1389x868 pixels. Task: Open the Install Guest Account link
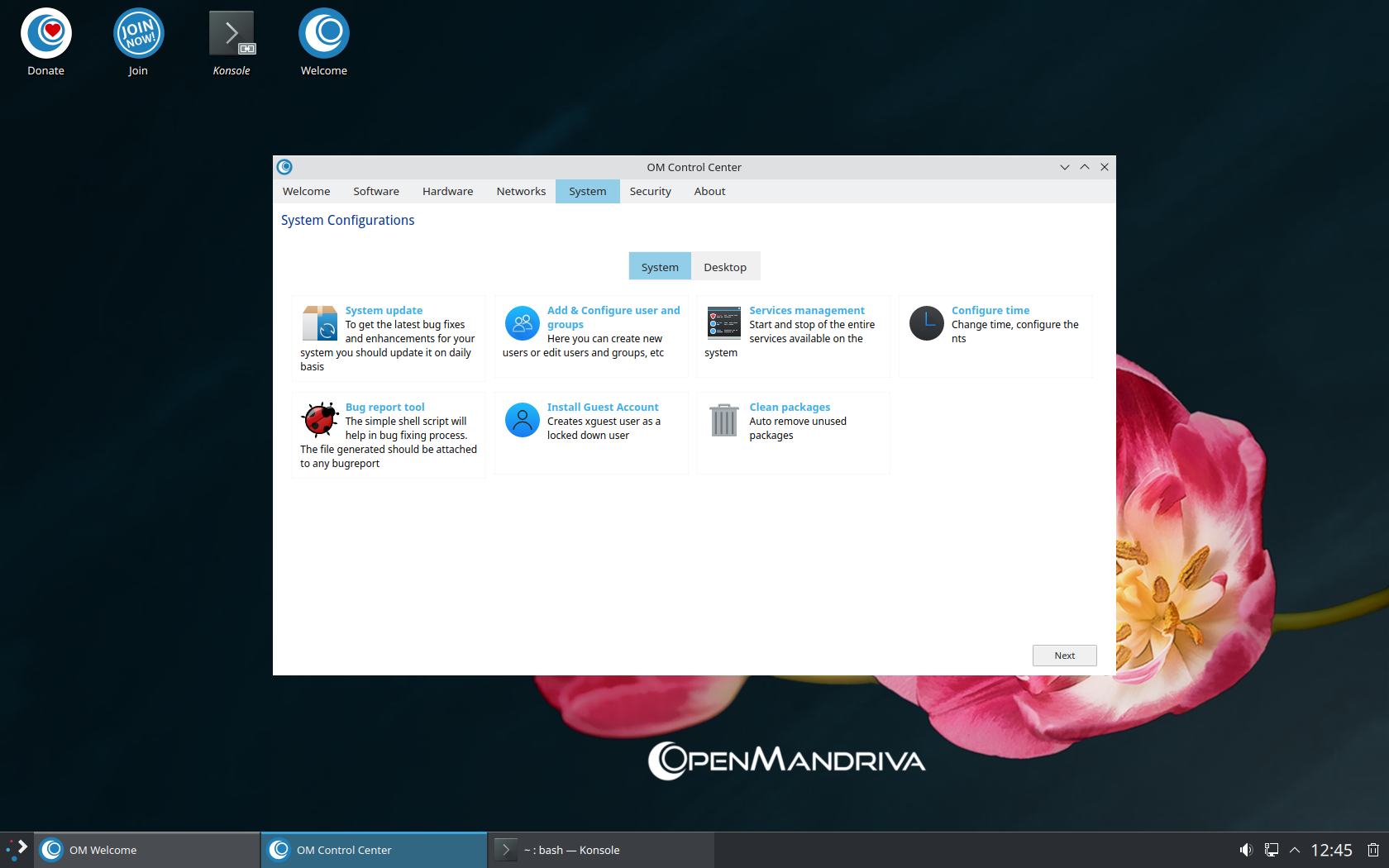[x=603, y=408]
